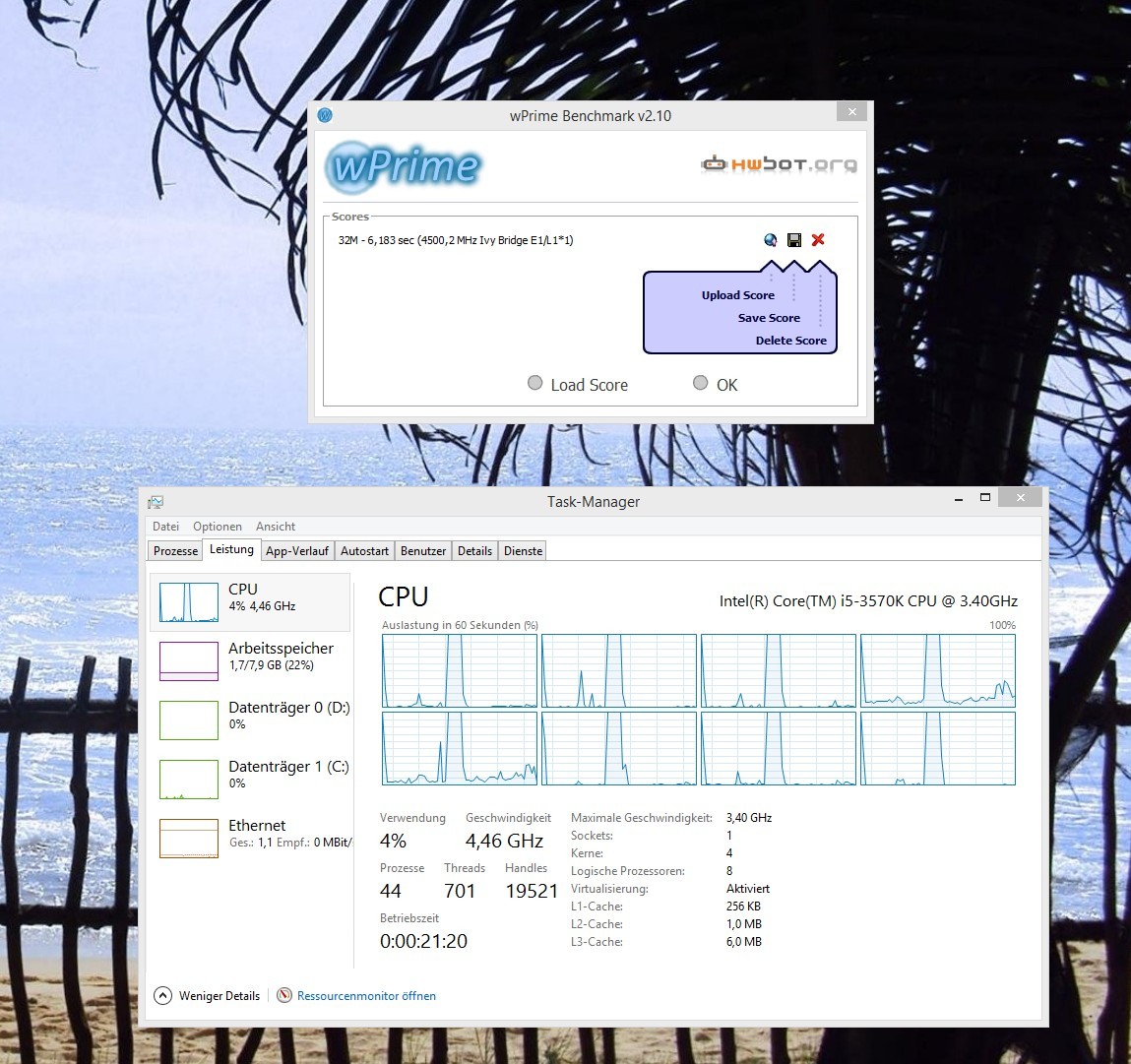Click the wPrime logo image

pos(403,167)
